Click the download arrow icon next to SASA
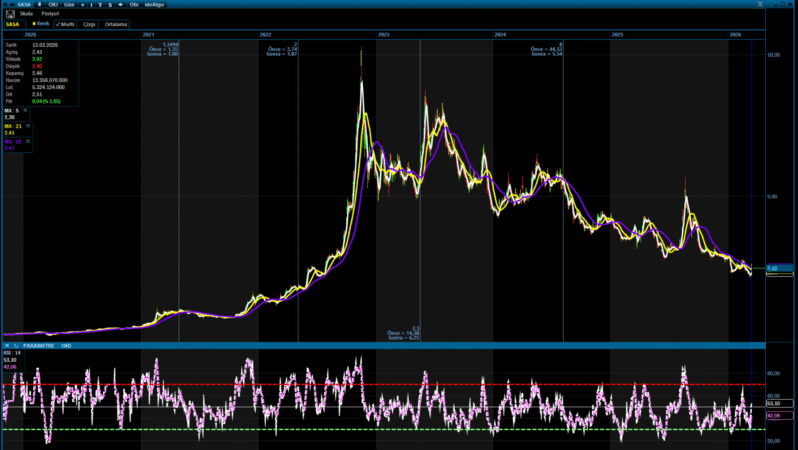The image size is (798, 450). pyautogui.click(x=40, y=4)
